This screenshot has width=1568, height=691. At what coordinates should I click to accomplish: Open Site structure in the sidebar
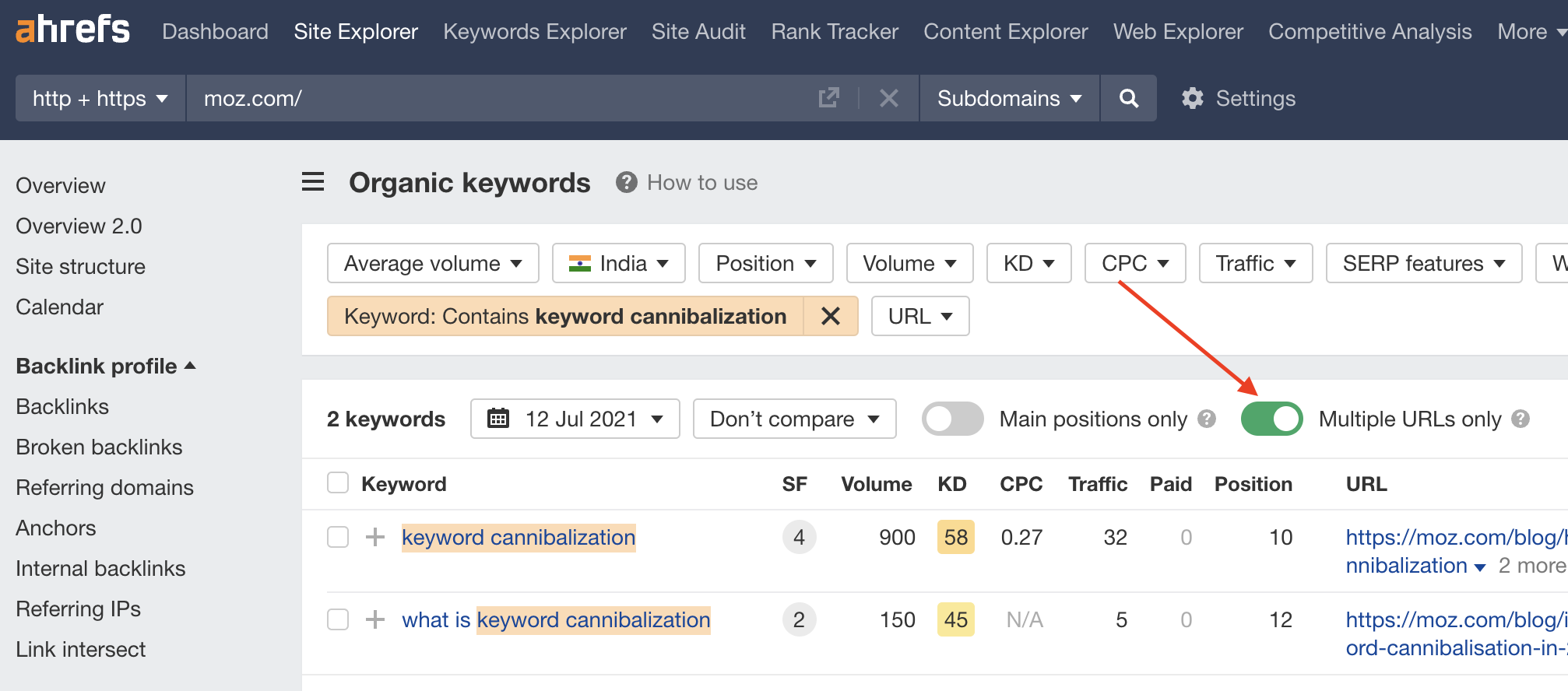coord(80,266)
